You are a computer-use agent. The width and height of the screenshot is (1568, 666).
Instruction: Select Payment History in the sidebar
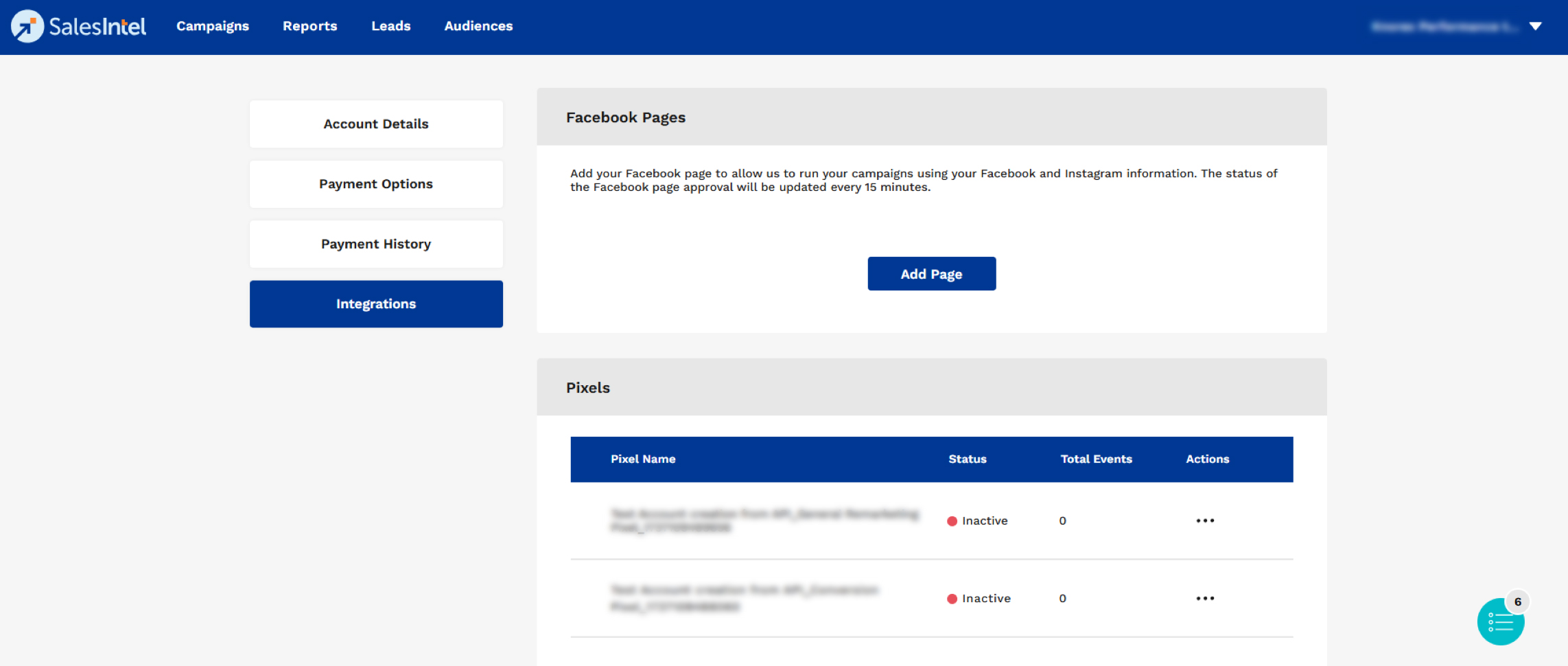(376, 244)
